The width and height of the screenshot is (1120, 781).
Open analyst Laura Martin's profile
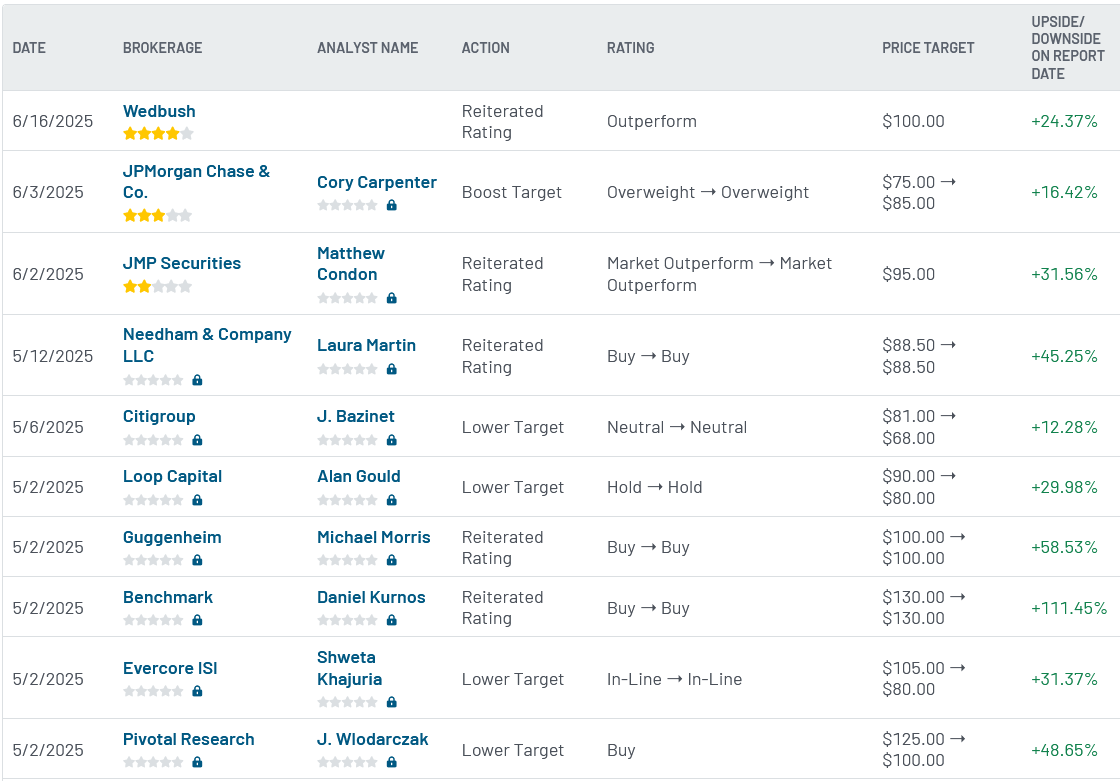[x=366, y=345]
